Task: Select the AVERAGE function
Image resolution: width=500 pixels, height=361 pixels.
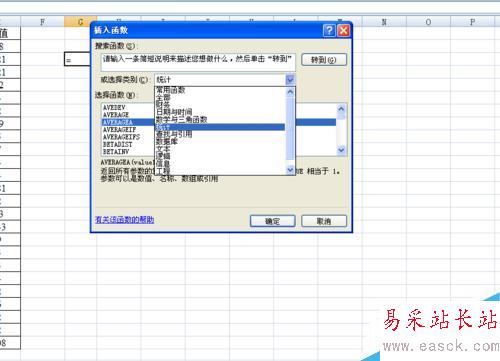Action: tap(116, 115)
